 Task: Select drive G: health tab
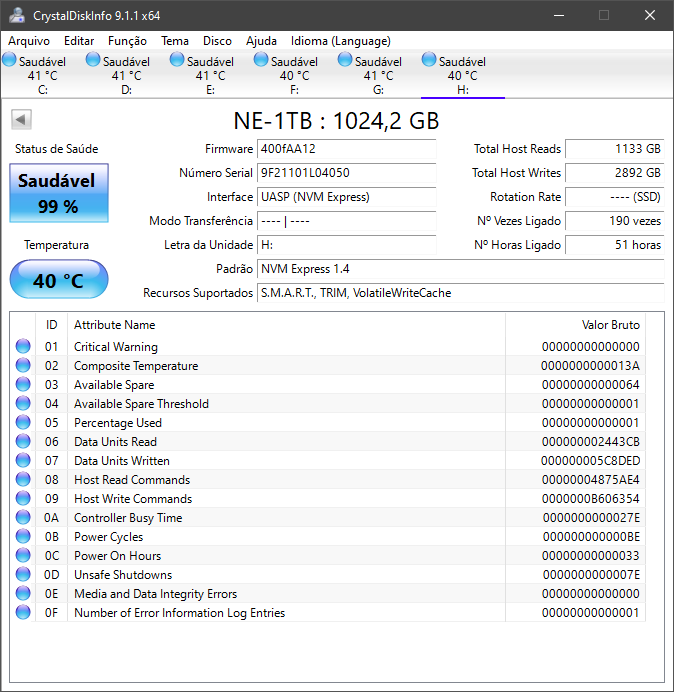(x=378, y=75)
